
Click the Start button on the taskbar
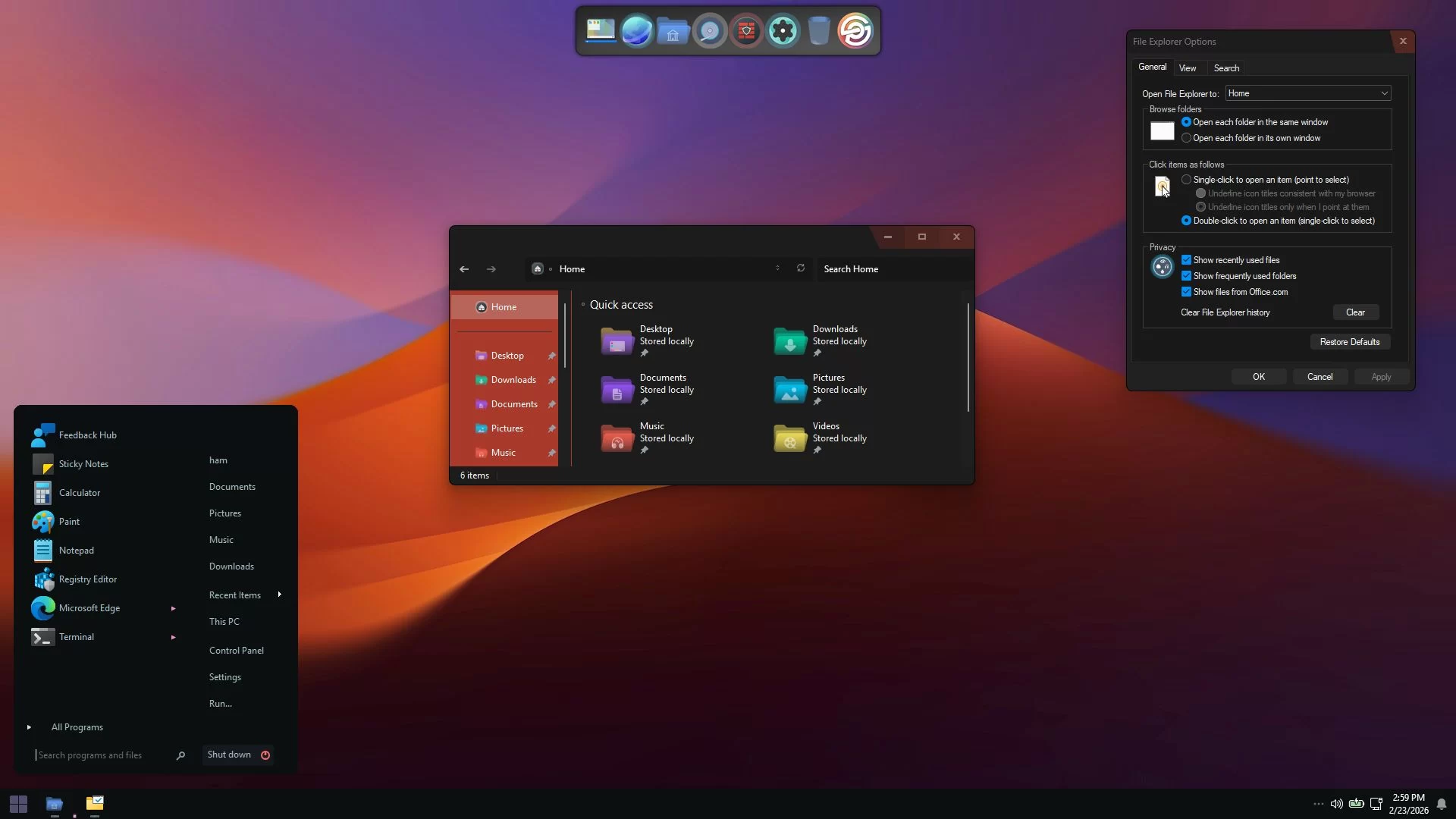[18, 804]
